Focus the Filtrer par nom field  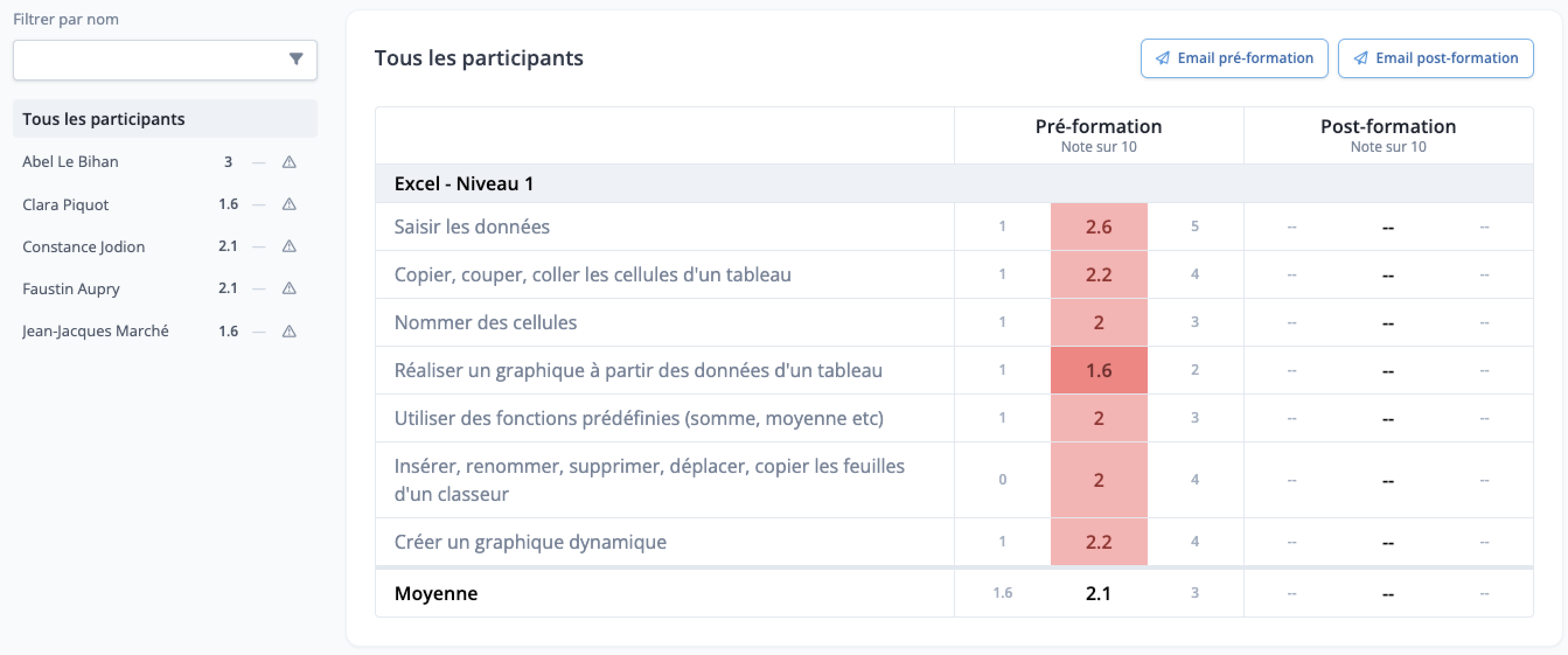coord(165,60)
